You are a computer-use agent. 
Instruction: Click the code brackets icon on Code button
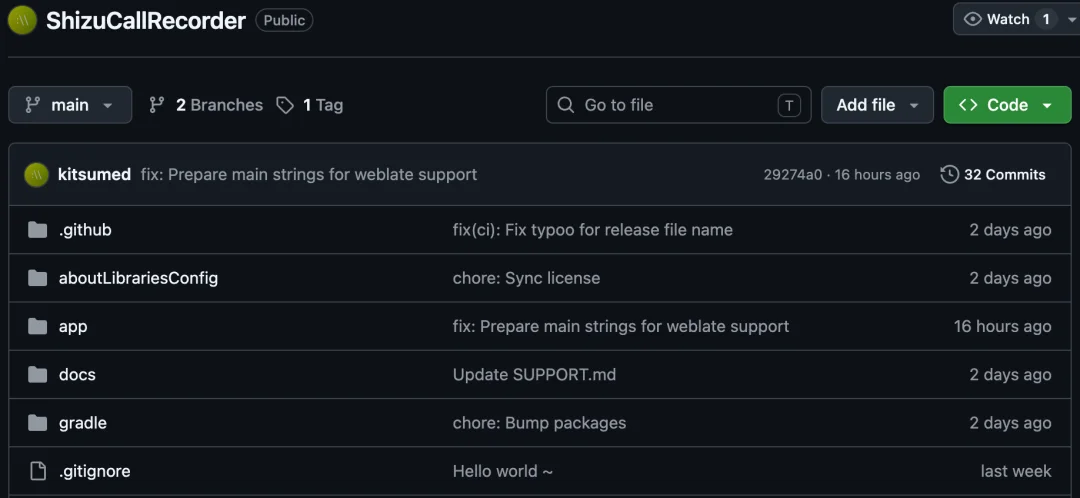pos(968,105)
